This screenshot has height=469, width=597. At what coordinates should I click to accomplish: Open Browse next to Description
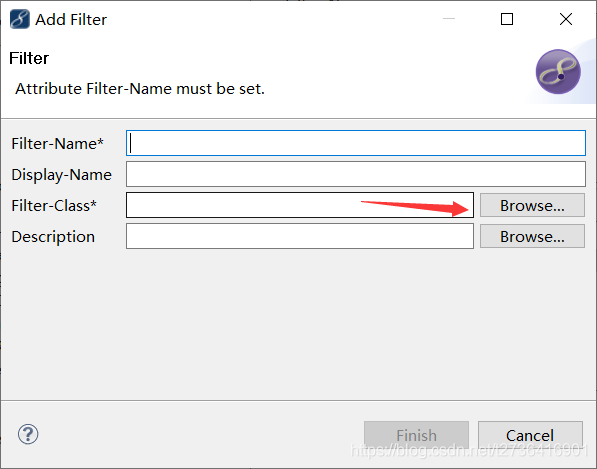(532, 236)
